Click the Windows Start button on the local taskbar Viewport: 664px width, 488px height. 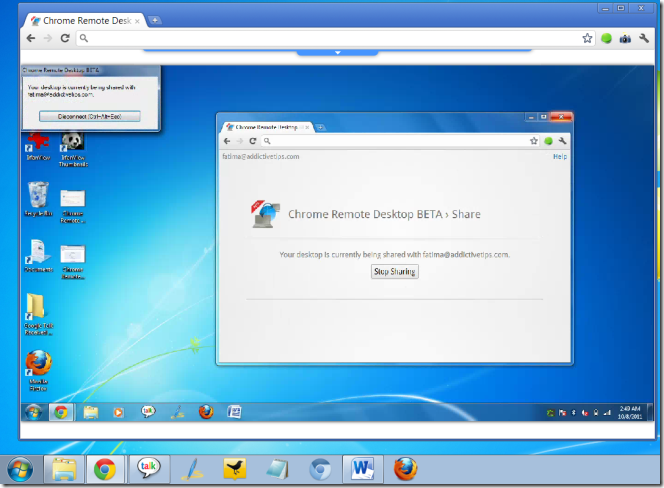click(x=20, y=469)
